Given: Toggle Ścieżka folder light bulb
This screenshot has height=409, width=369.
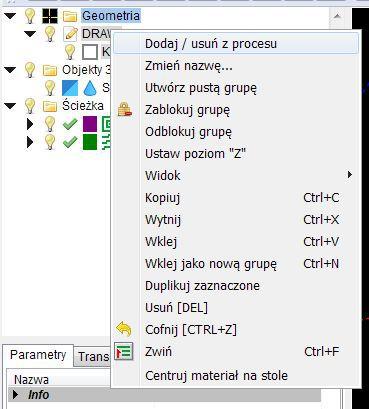Looking at the screenshot, I should (x=30, y=106).
